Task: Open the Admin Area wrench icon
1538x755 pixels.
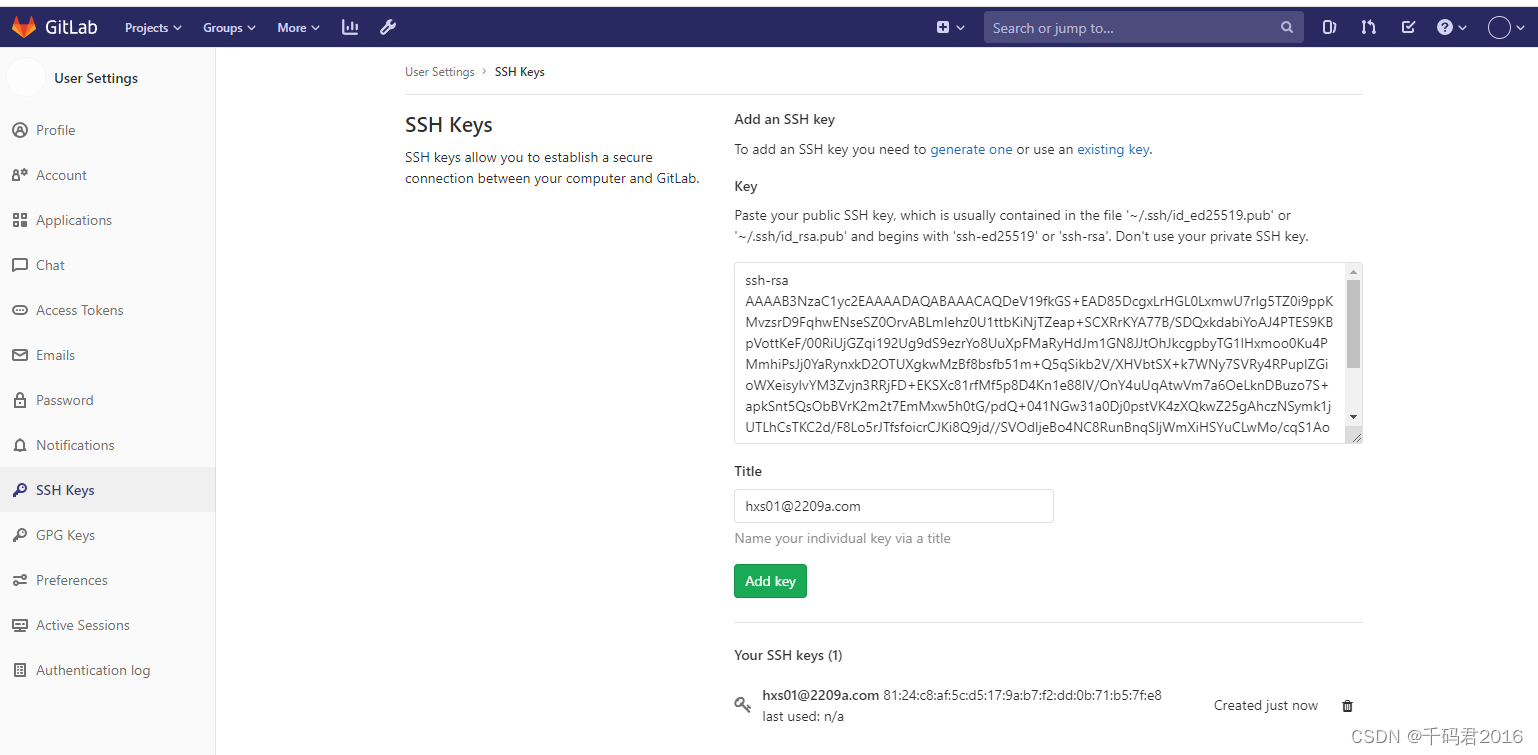Action: point(388,27)
